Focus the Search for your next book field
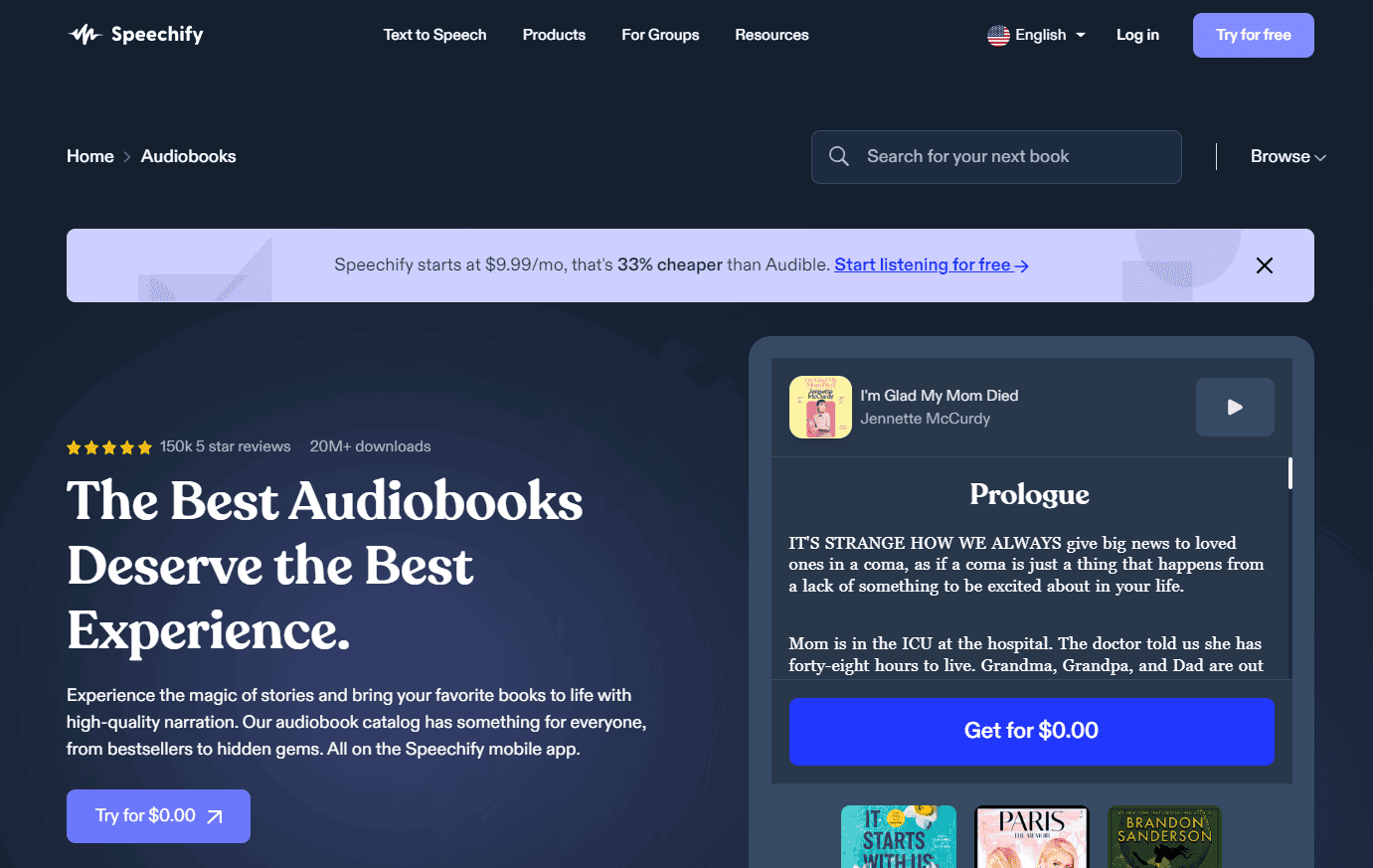 (x=996, y=157)
